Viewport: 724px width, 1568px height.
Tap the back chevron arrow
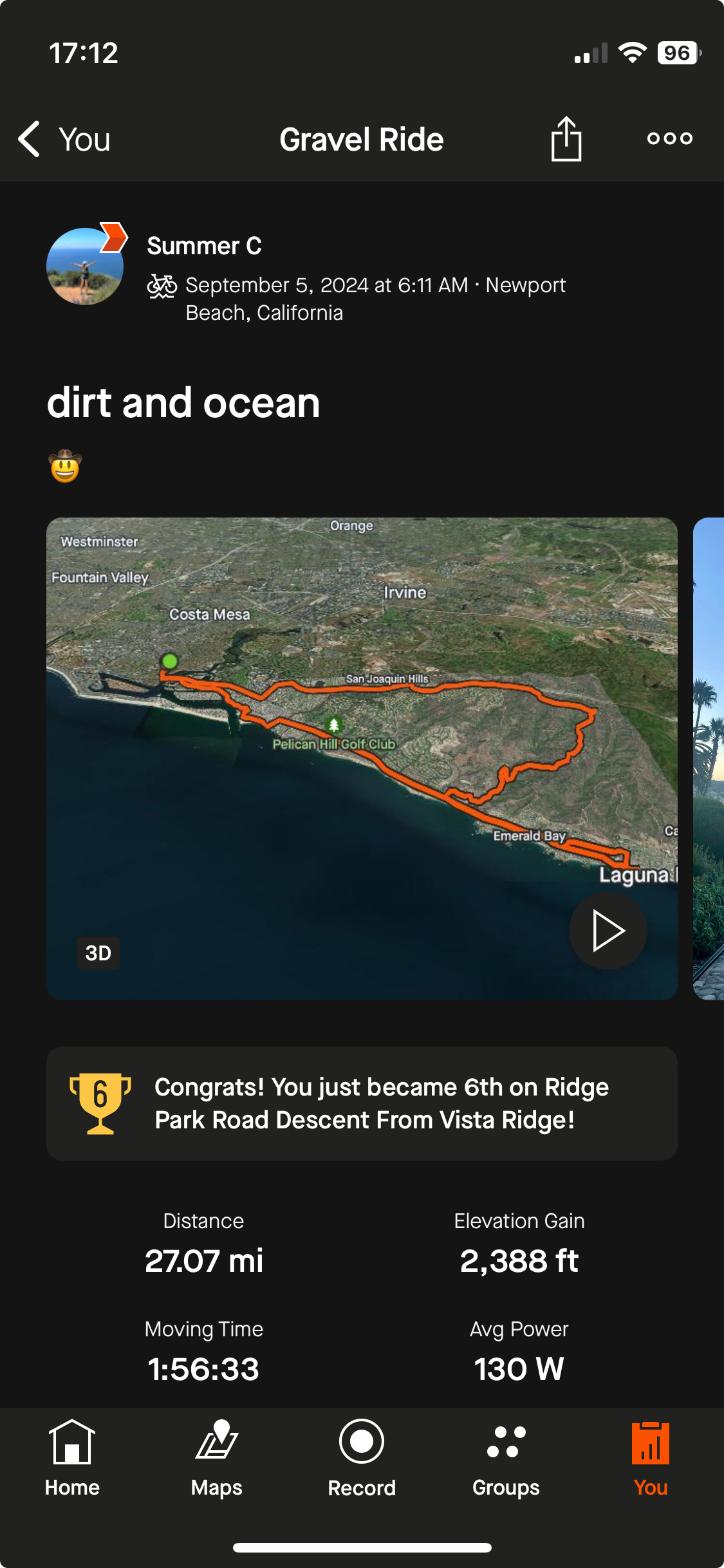pos(30,139)
